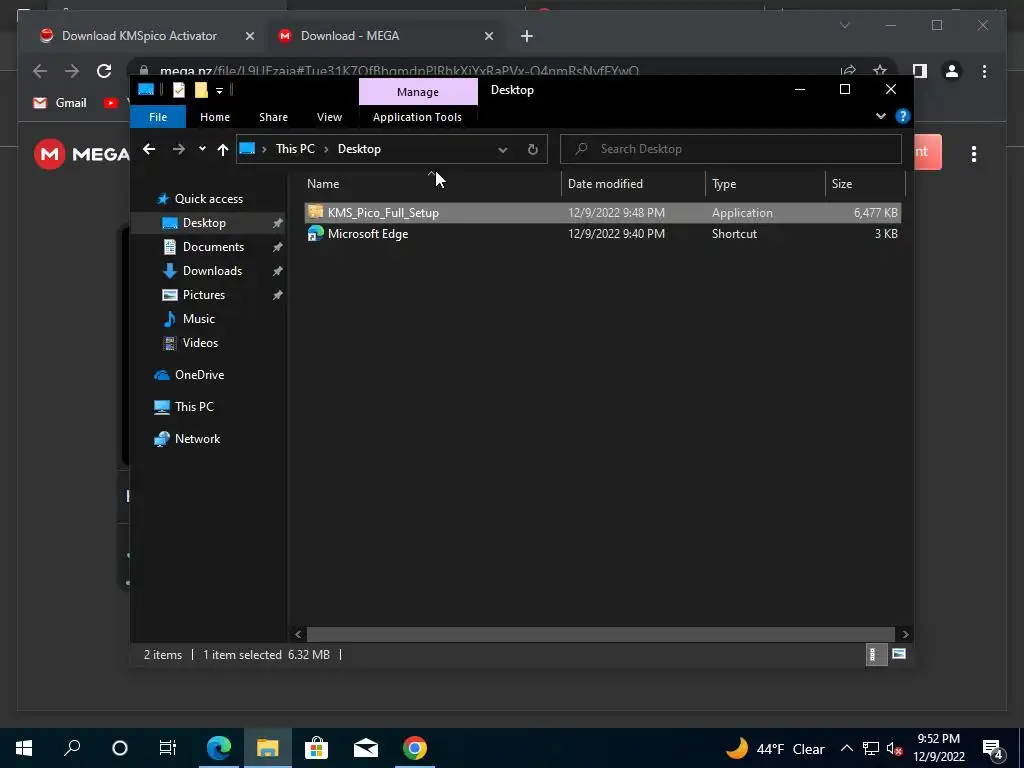The image size is (1024, 768).
Task: Open the Chrome profile icon
Action: 952,71
